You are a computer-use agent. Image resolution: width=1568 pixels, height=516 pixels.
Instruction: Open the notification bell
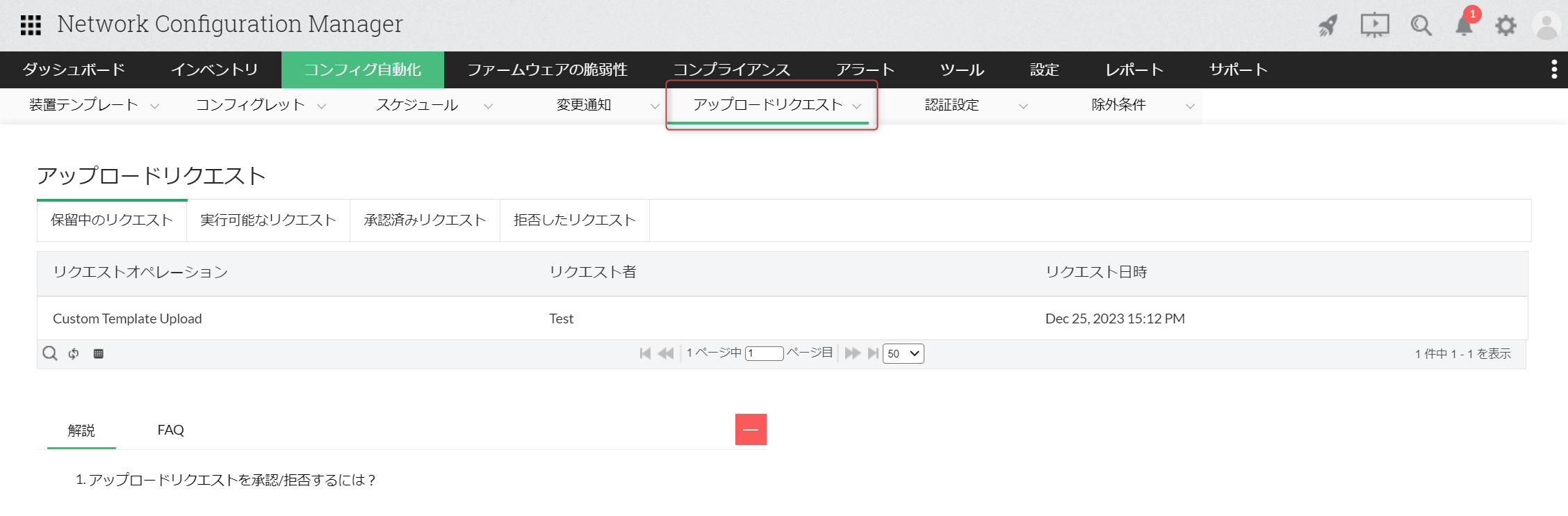[1464, 26]
